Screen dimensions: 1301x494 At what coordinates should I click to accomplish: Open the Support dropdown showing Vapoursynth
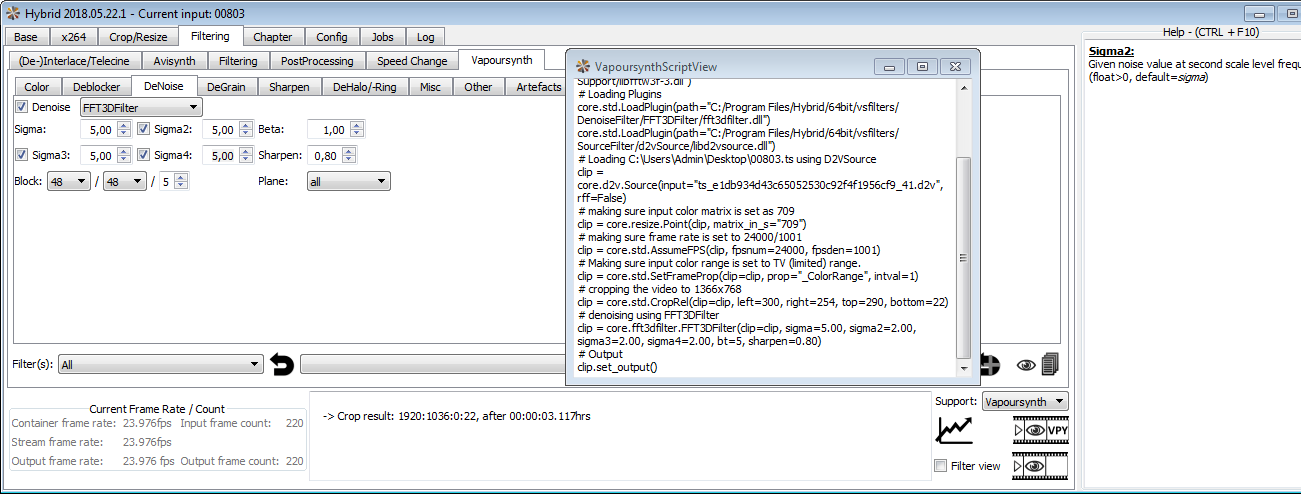1024,402
